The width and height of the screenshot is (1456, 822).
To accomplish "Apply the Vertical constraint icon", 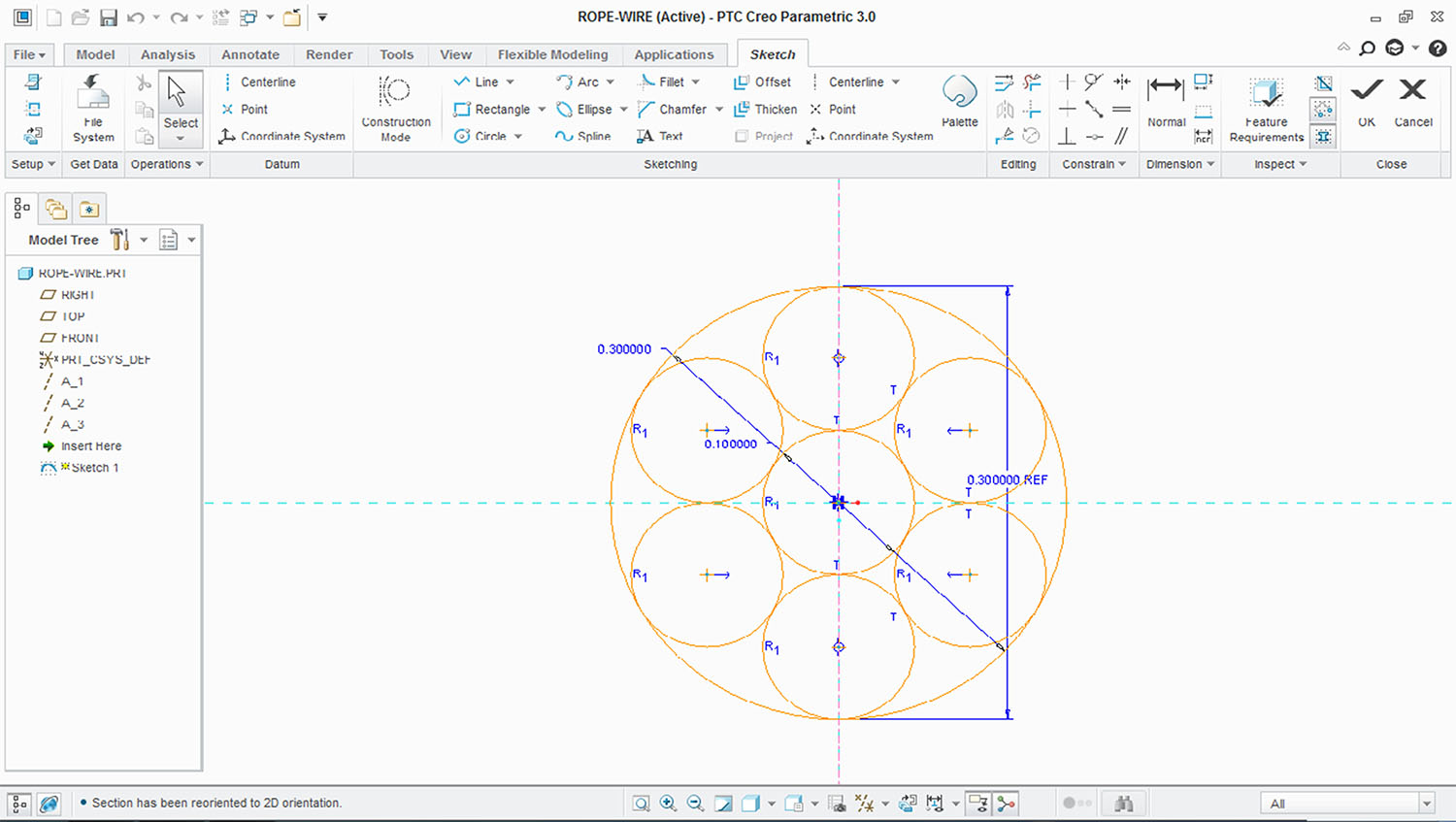I will (1067, 82).
